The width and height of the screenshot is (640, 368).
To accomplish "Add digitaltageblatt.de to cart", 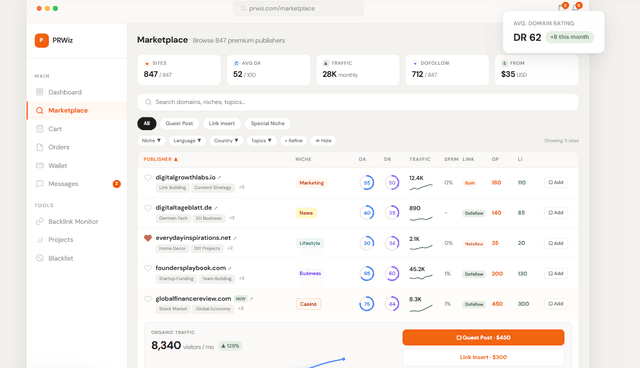I will (x=556, y=213).
